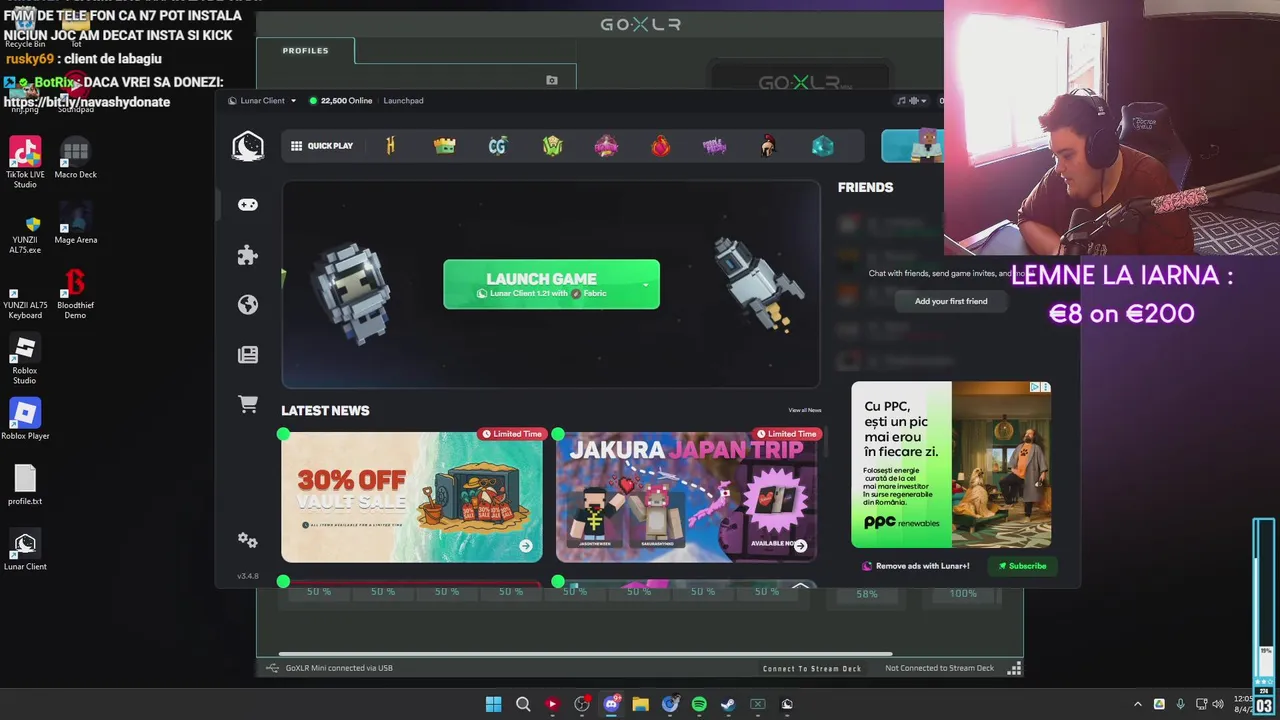1280x720 pixels.
Task: Open the Windows Start menu
Action: 493,704
